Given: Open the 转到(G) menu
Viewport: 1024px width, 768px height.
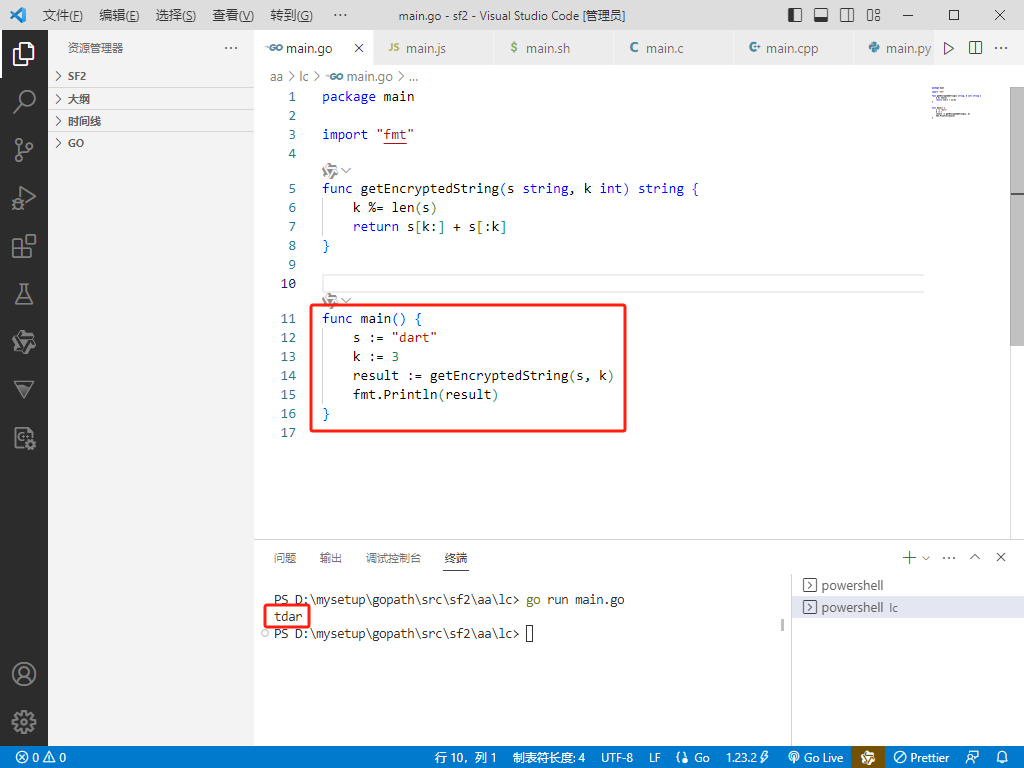Looking at the screenshot, I should click(291, 15).
